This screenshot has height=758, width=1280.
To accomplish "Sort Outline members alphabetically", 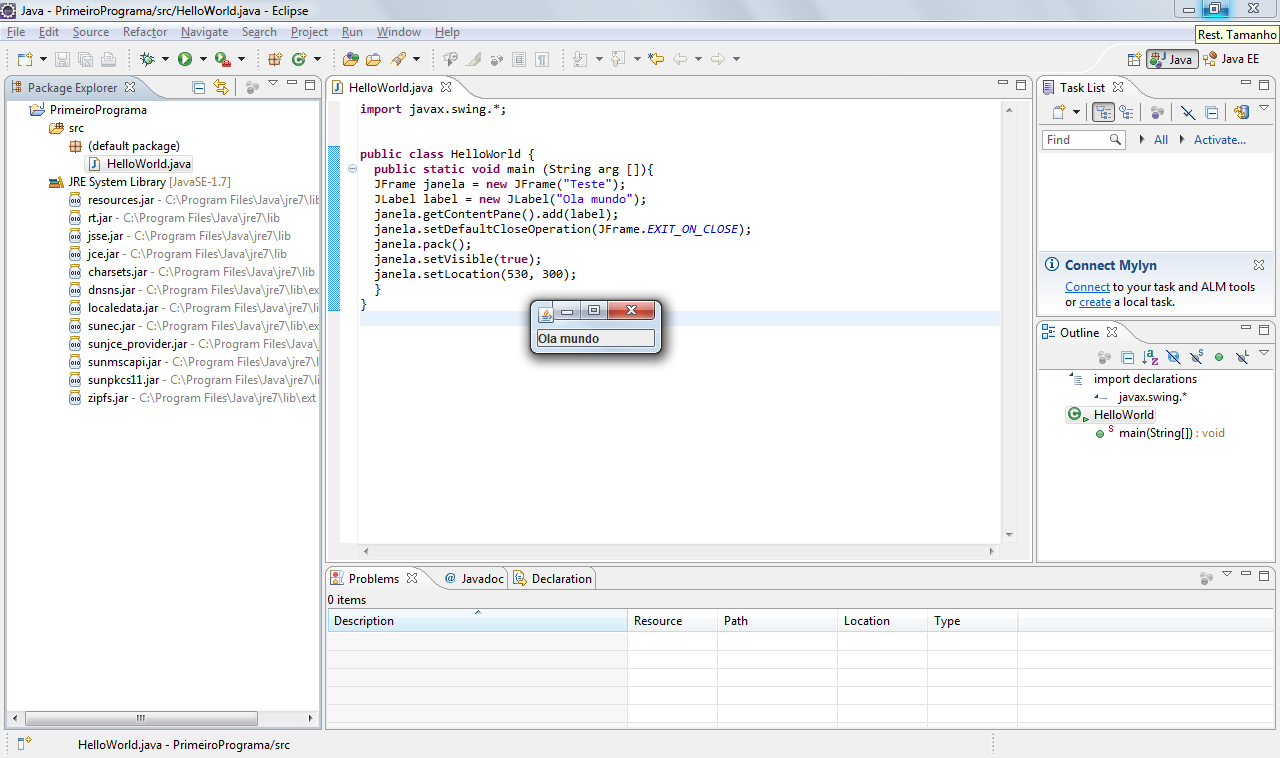I will 1150,357.
